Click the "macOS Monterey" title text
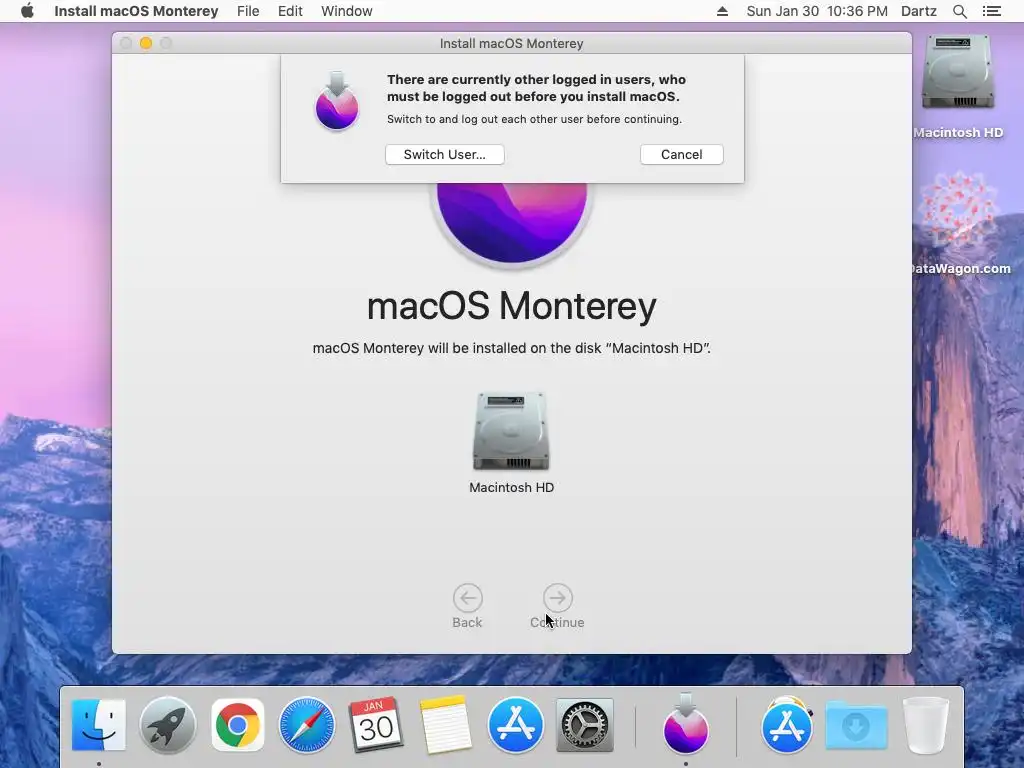Screen dimensions: 1024x768 (511, 306)
